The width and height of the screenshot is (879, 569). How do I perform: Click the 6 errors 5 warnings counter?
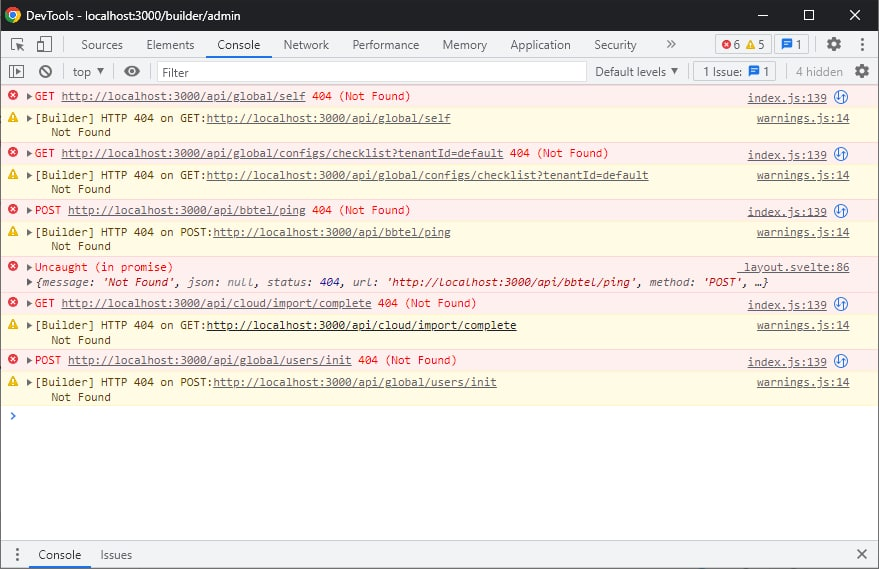(743, 44)
